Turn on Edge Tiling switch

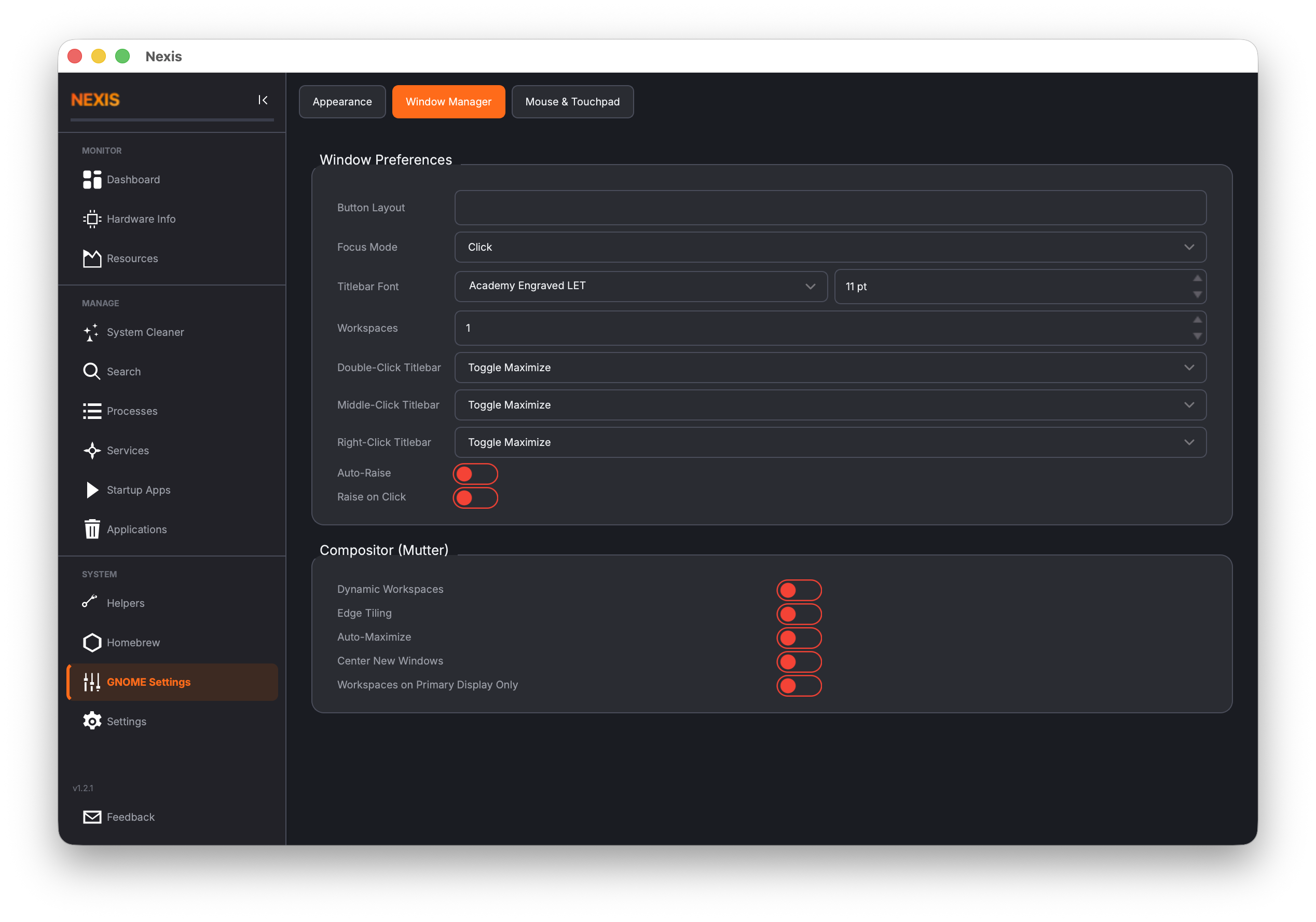coord(799,614)
